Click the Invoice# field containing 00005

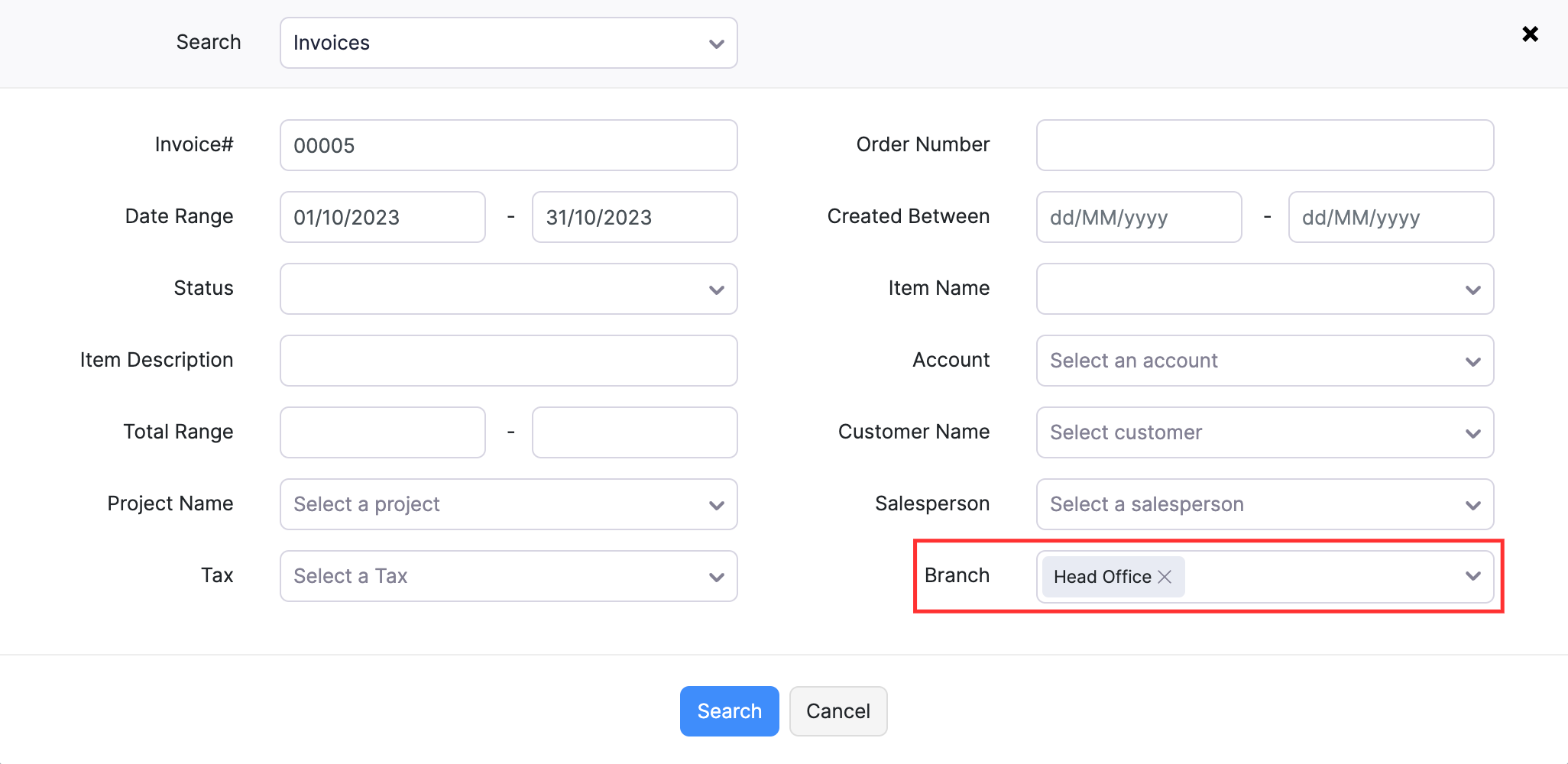tap(508, 145)
